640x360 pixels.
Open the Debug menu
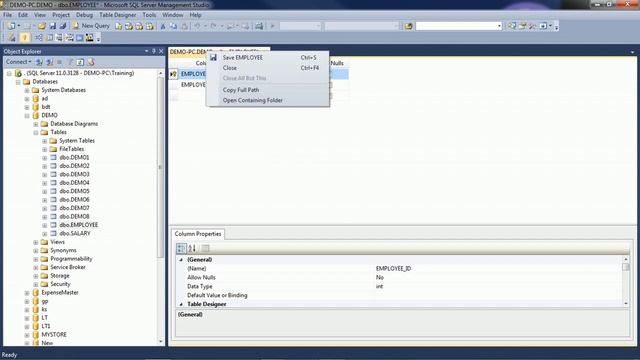(x=84, y=15)
